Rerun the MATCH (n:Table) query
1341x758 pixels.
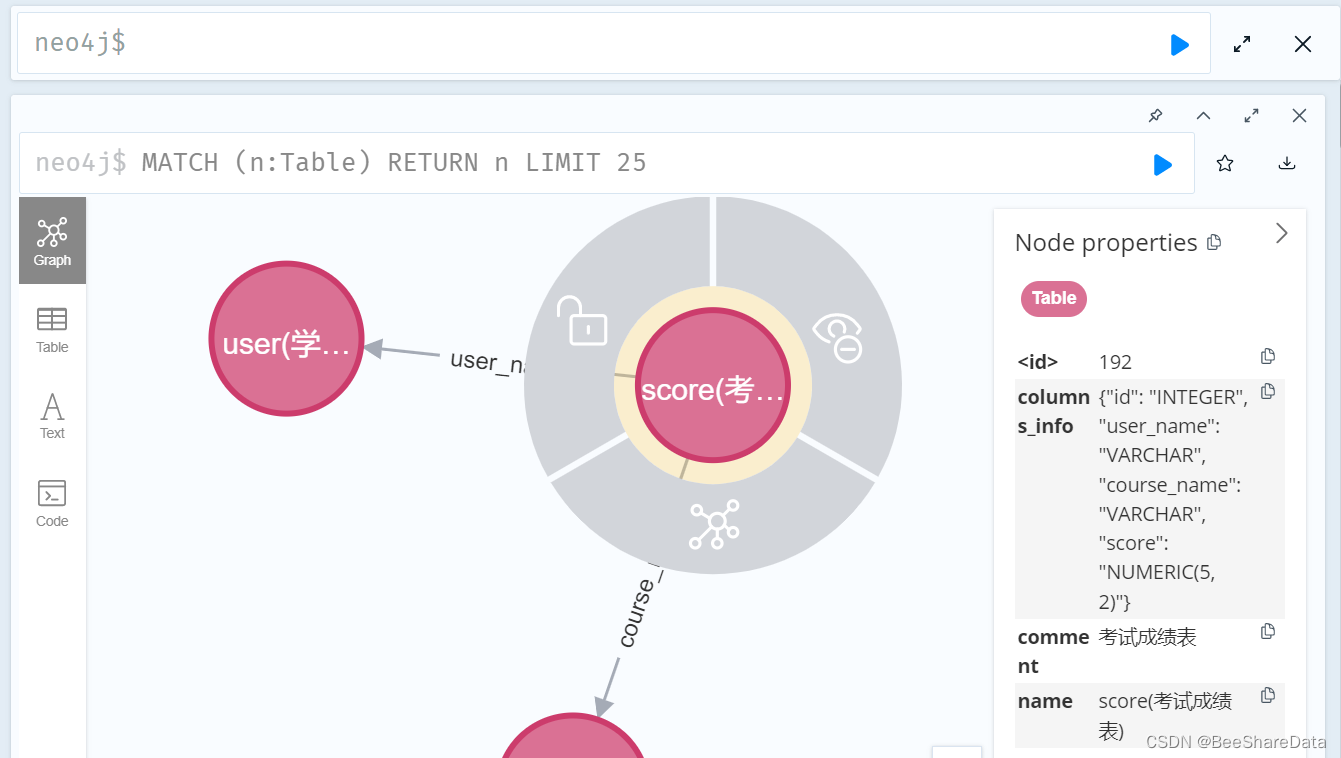tap(1162, 164)
